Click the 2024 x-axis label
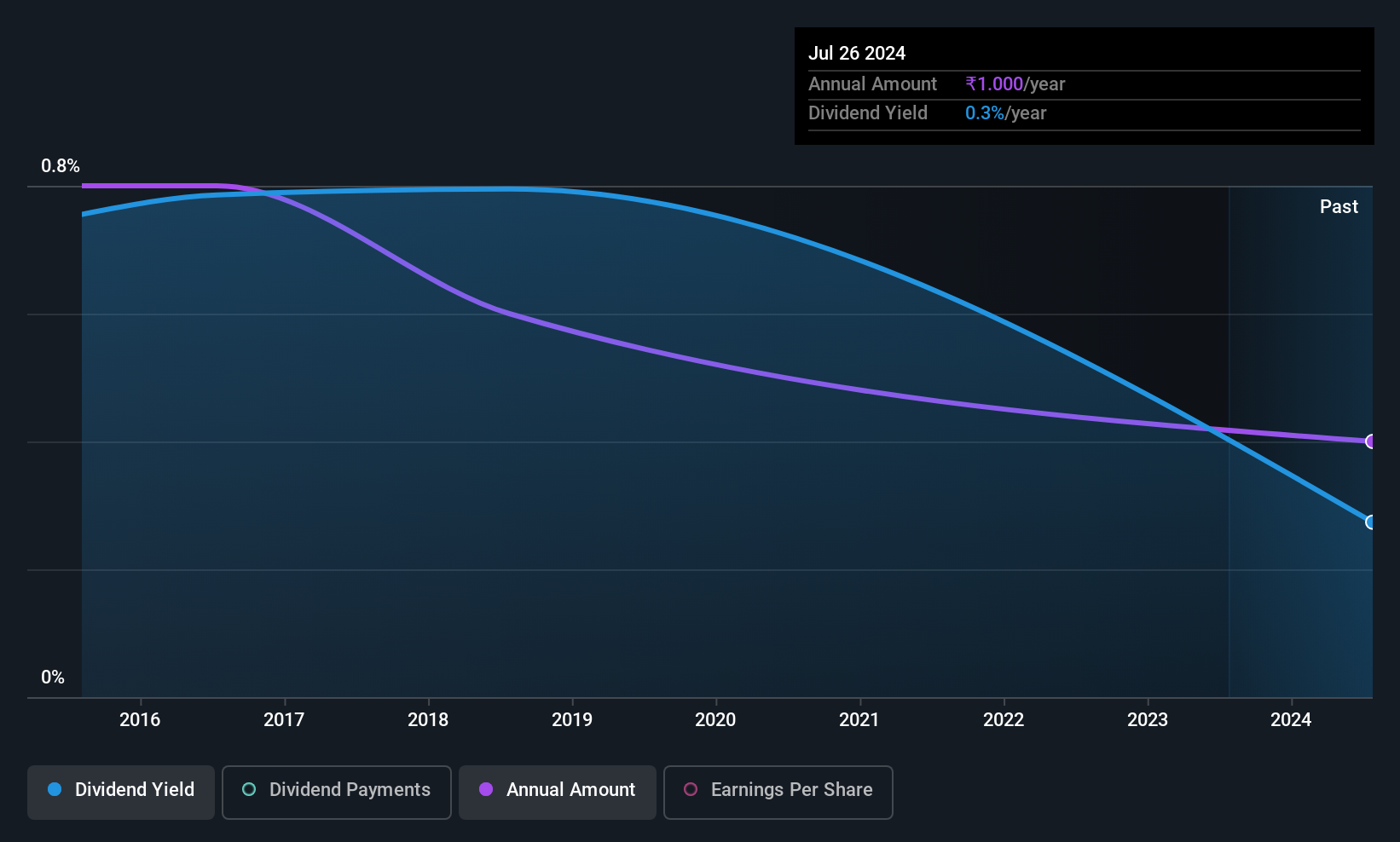Screen dimensions: 1400x842 click(1291, 719)
